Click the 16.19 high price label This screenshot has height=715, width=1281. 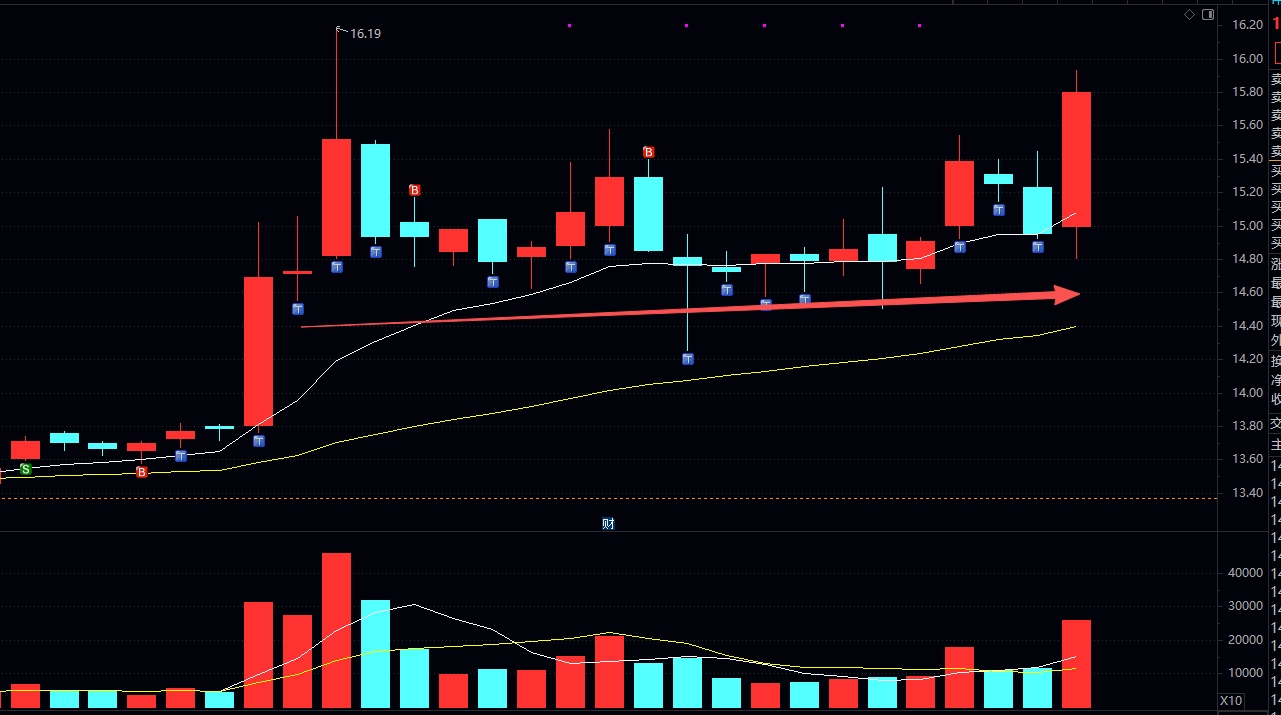click(365, 33)
